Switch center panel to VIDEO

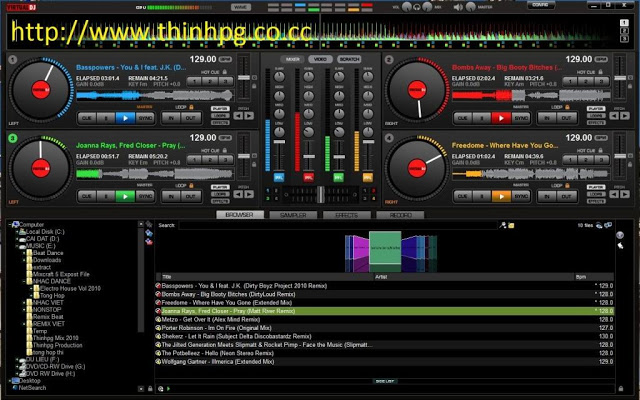tap(320, 59)
